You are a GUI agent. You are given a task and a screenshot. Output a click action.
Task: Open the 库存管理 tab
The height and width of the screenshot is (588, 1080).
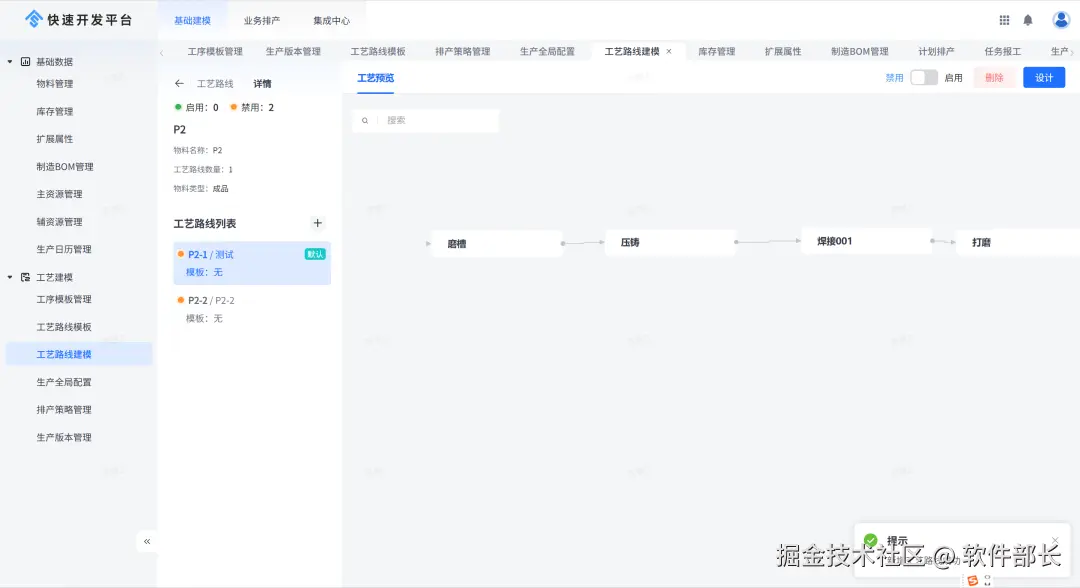tap(717, 51)
